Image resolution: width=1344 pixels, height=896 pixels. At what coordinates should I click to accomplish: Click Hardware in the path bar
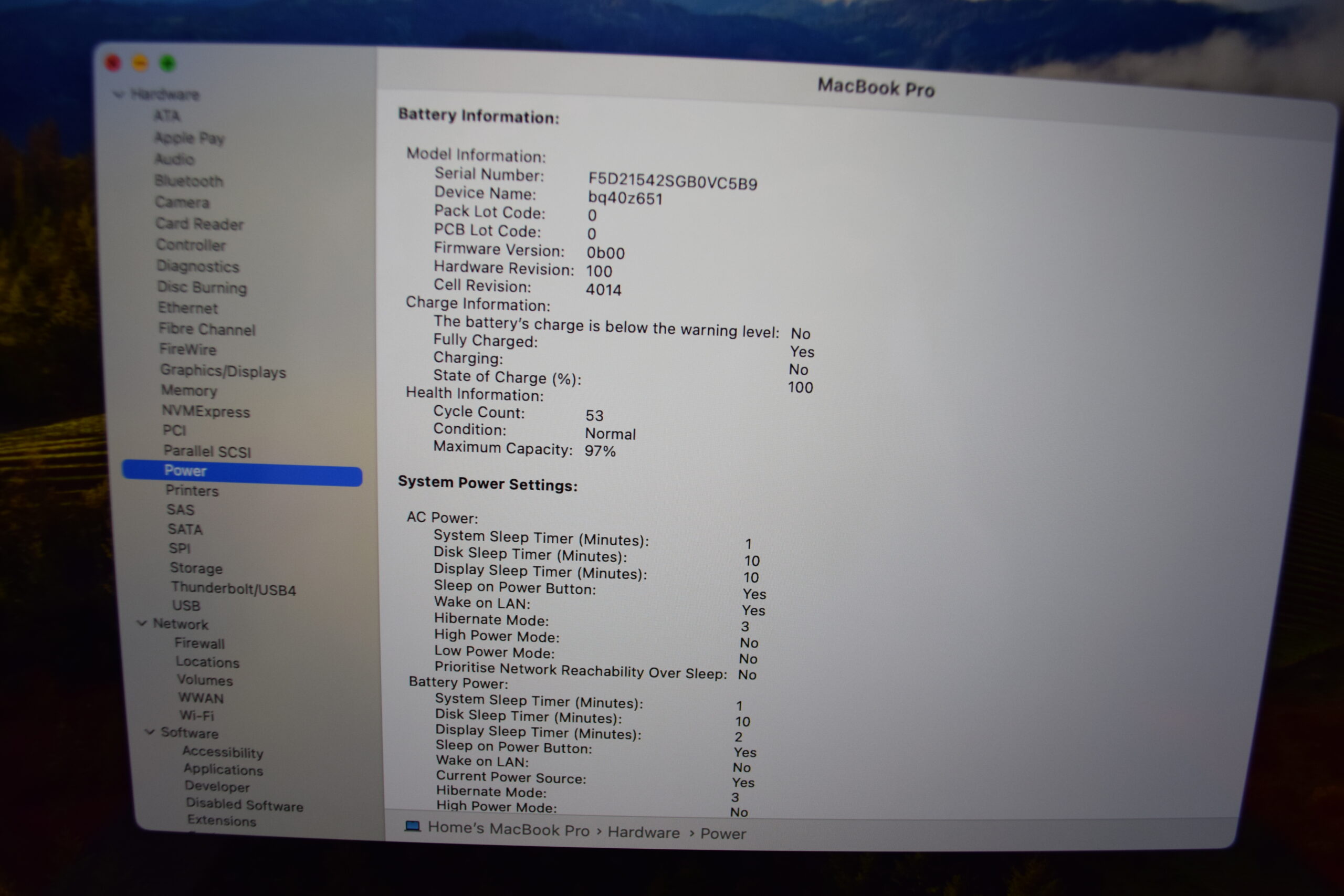point(644,832)
